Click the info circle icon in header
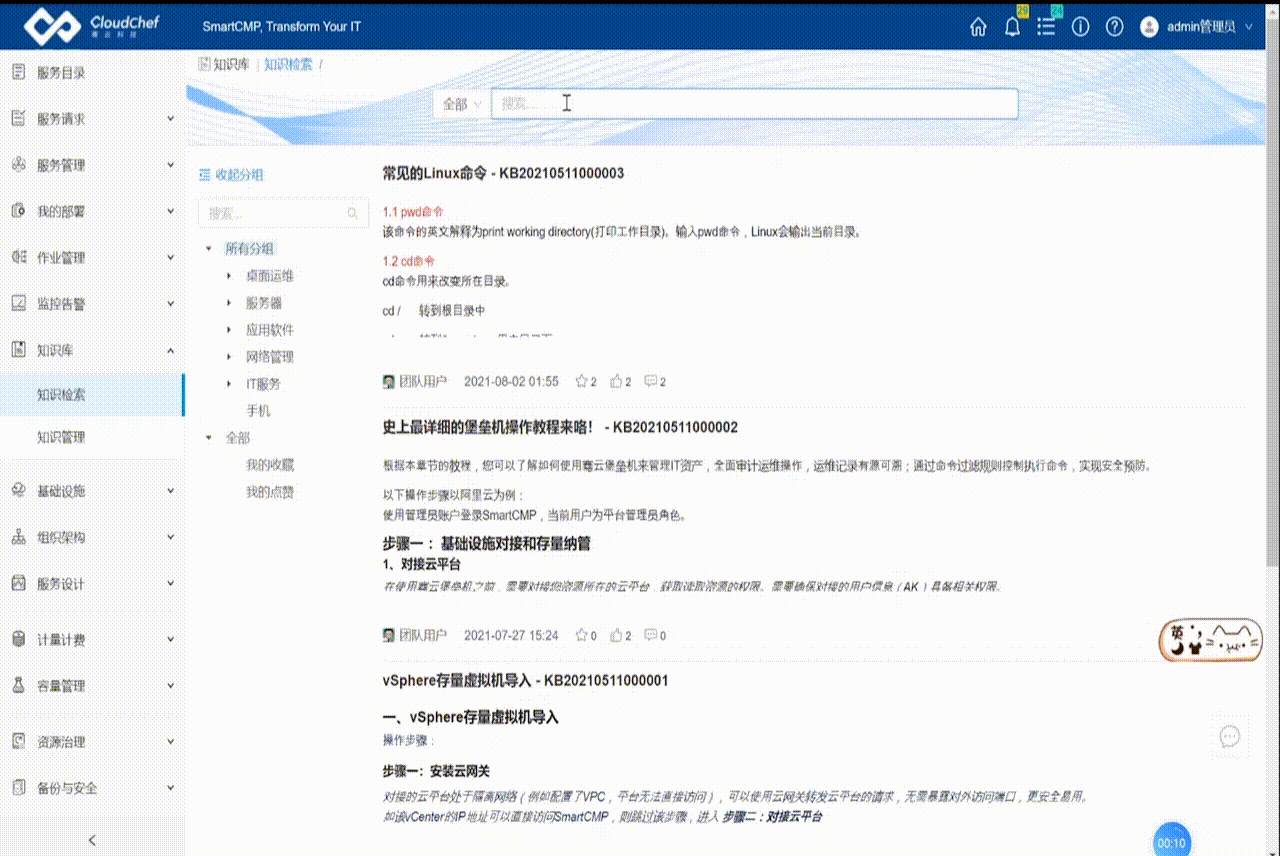The image size is (1280, 856). point(1080,27)
